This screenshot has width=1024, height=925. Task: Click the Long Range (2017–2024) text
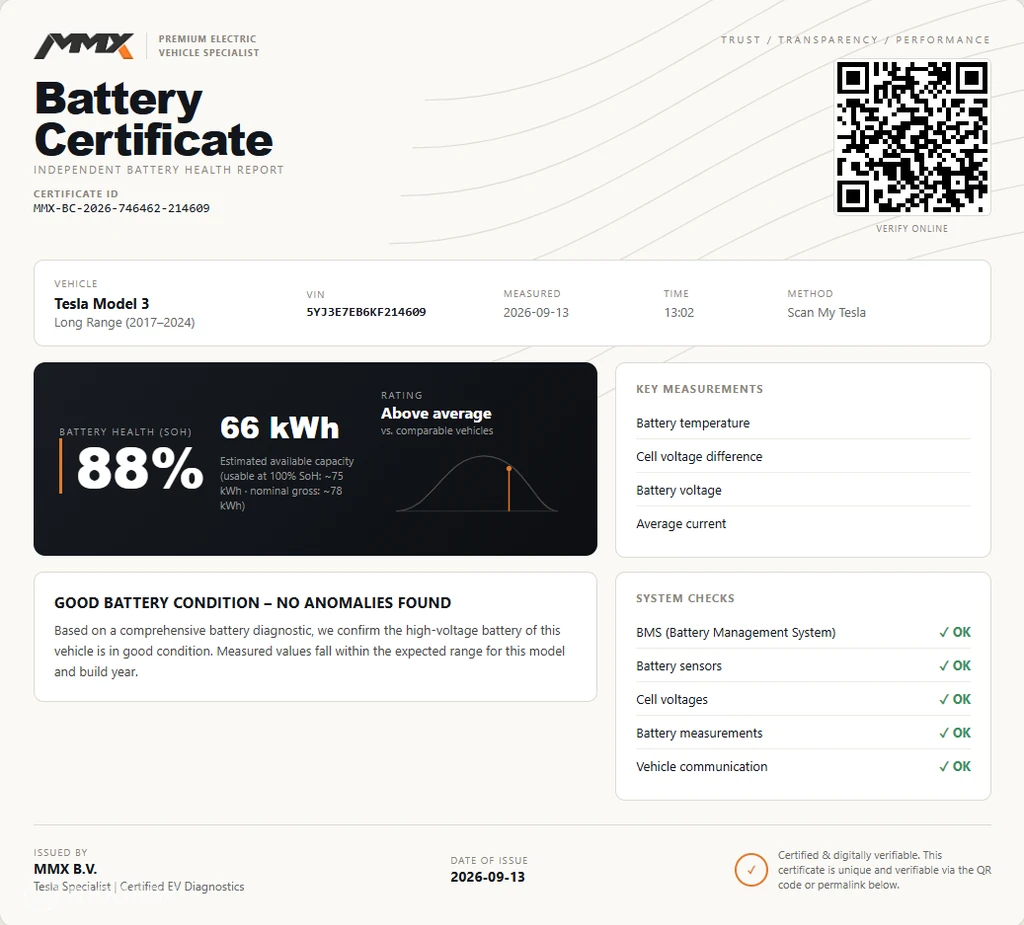pos(125,323)
